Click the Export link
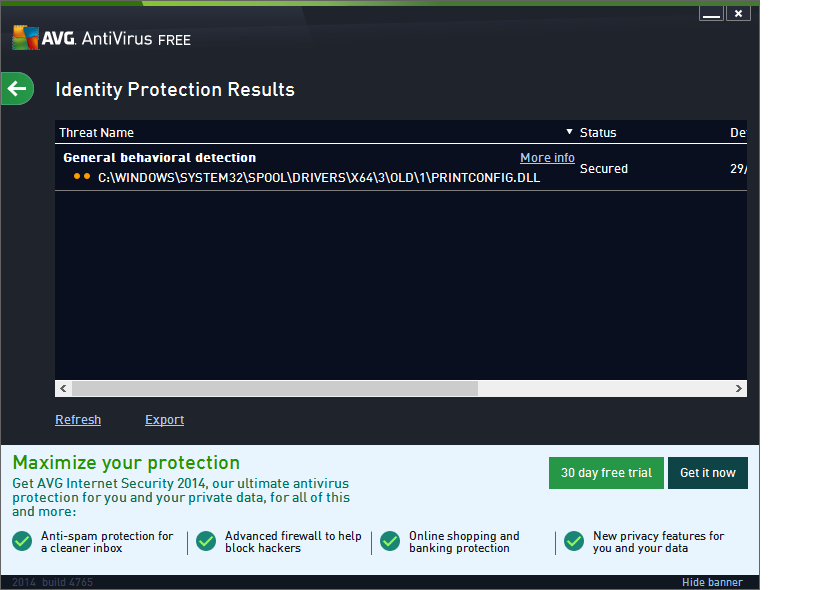Image resolution: width=819 pixels, height=590 pixels. tap(165, 420)
